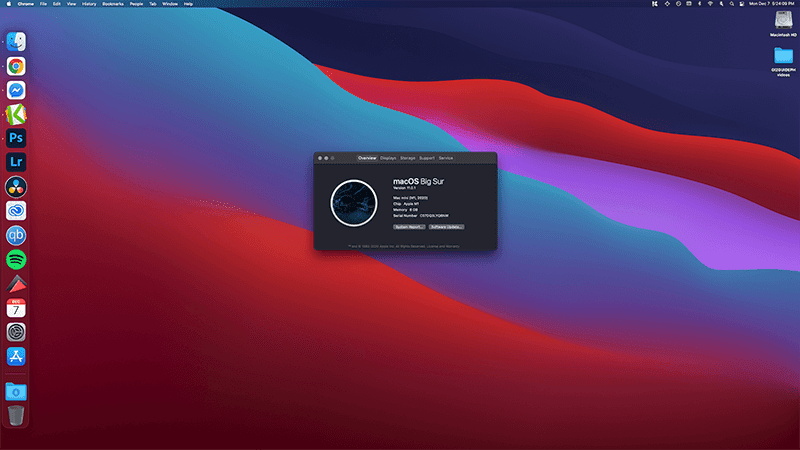Open Spotify from the dock
The width and height of the screenshot is (800, 450).
tap(16, 260)
